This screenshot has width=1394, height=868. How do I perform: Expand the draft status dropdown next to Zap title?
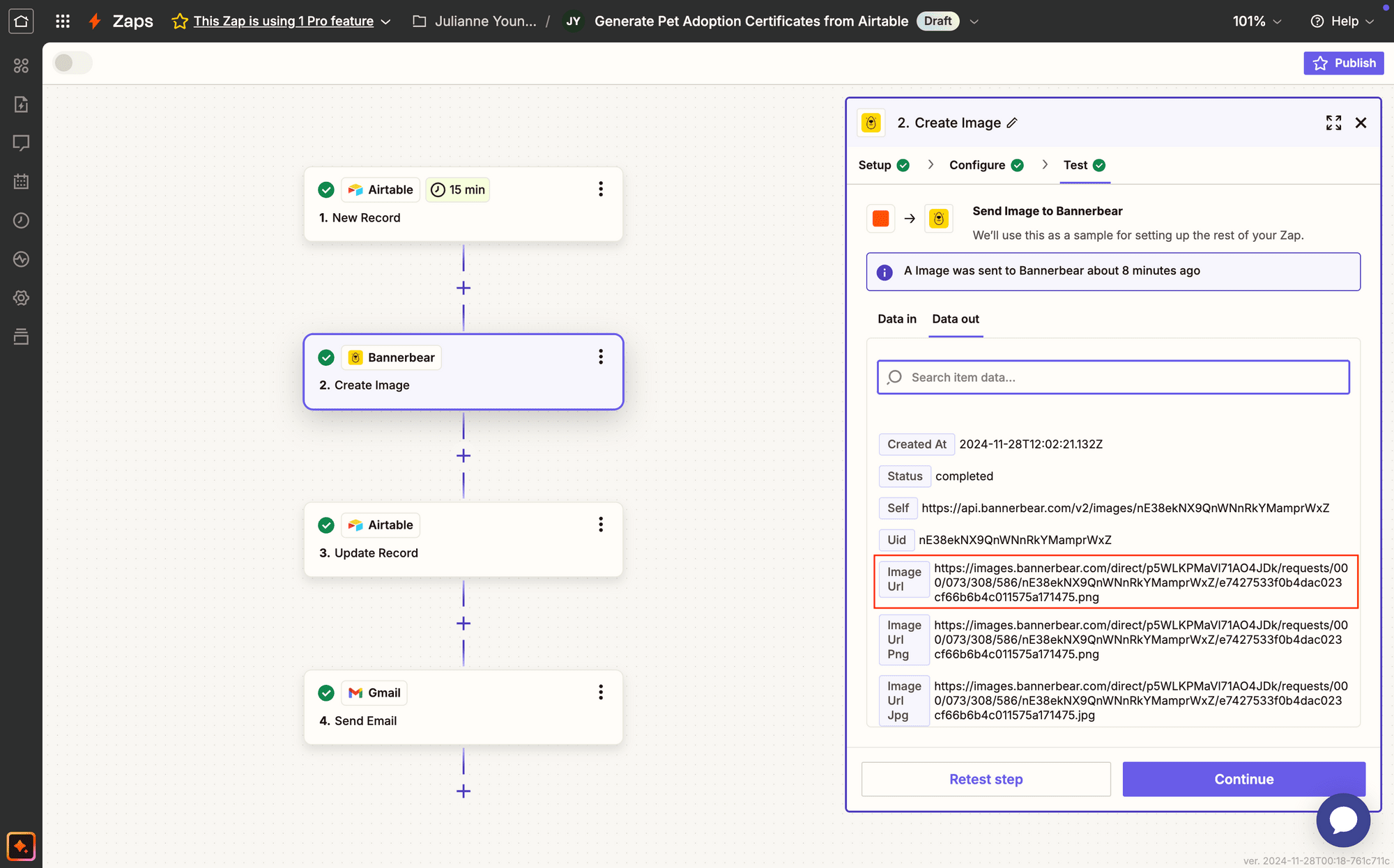971,20
